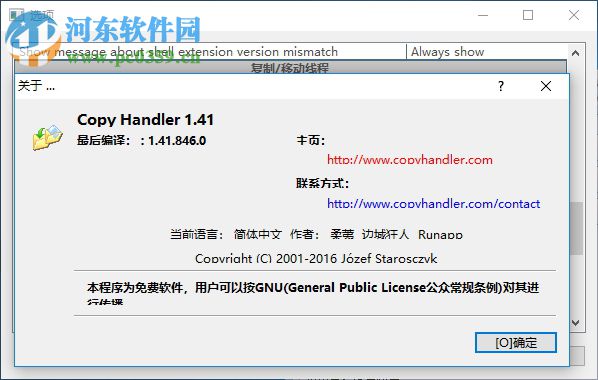598x380 pixels.
Task: Minimize the 选项 options window
Action: (483, 15)
